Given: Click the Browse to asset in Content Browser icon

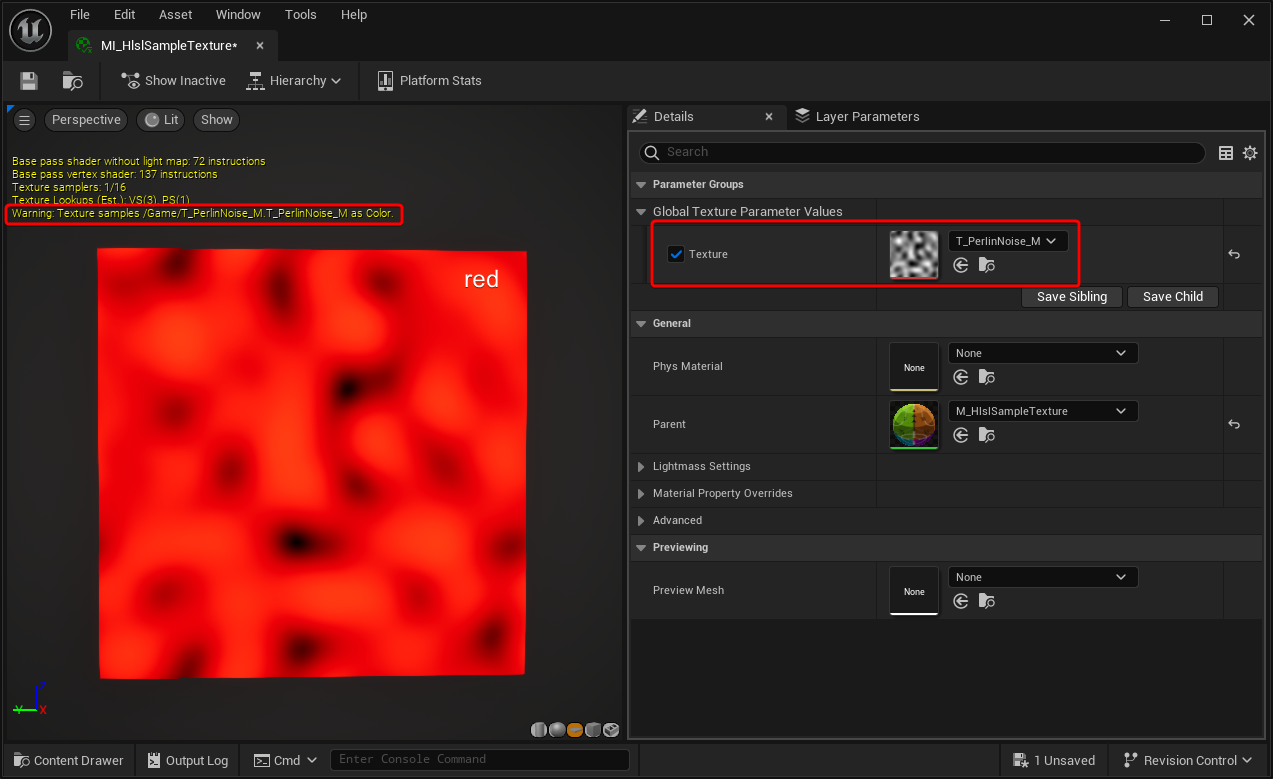Looking at the screenshot, I should pos(72,81).
